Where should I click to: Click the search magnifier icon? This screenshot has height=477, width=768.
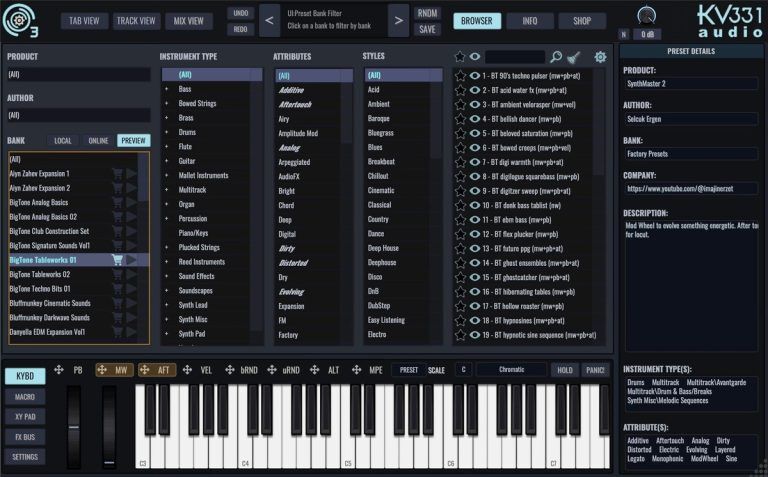coord(556,57)
